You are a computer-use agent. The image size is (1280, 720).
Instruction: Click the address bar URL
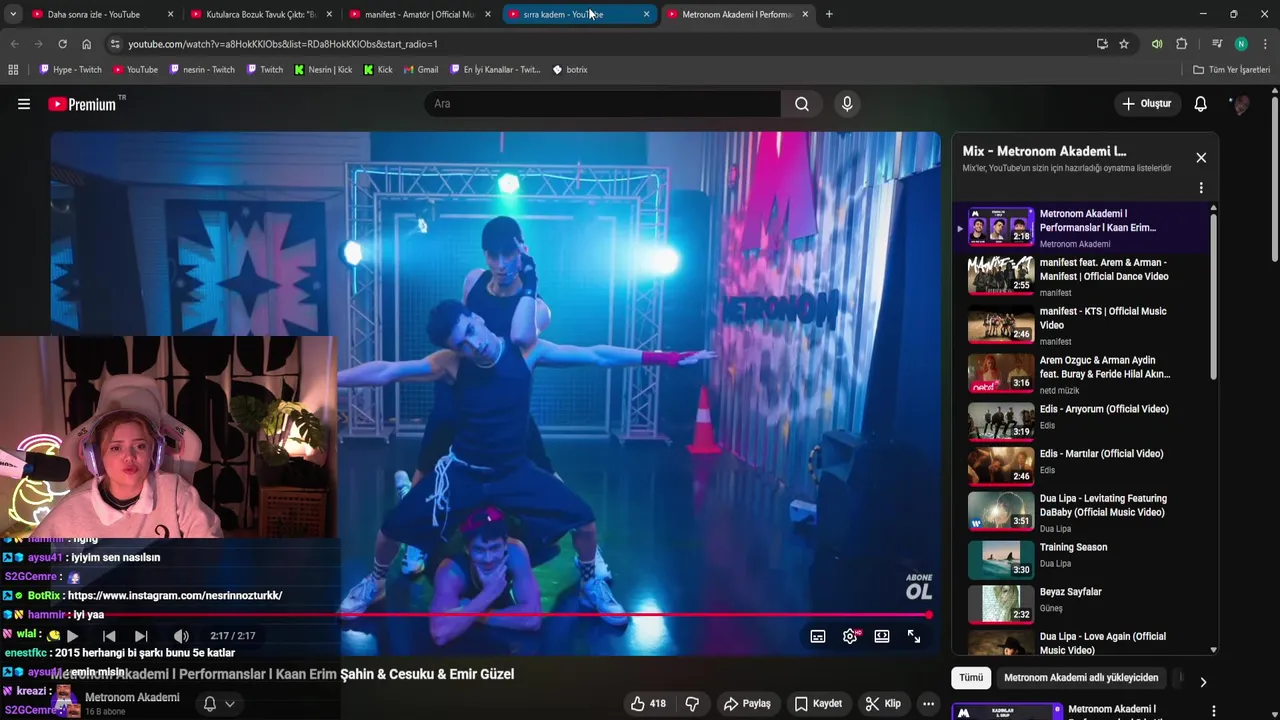(283, 44)
